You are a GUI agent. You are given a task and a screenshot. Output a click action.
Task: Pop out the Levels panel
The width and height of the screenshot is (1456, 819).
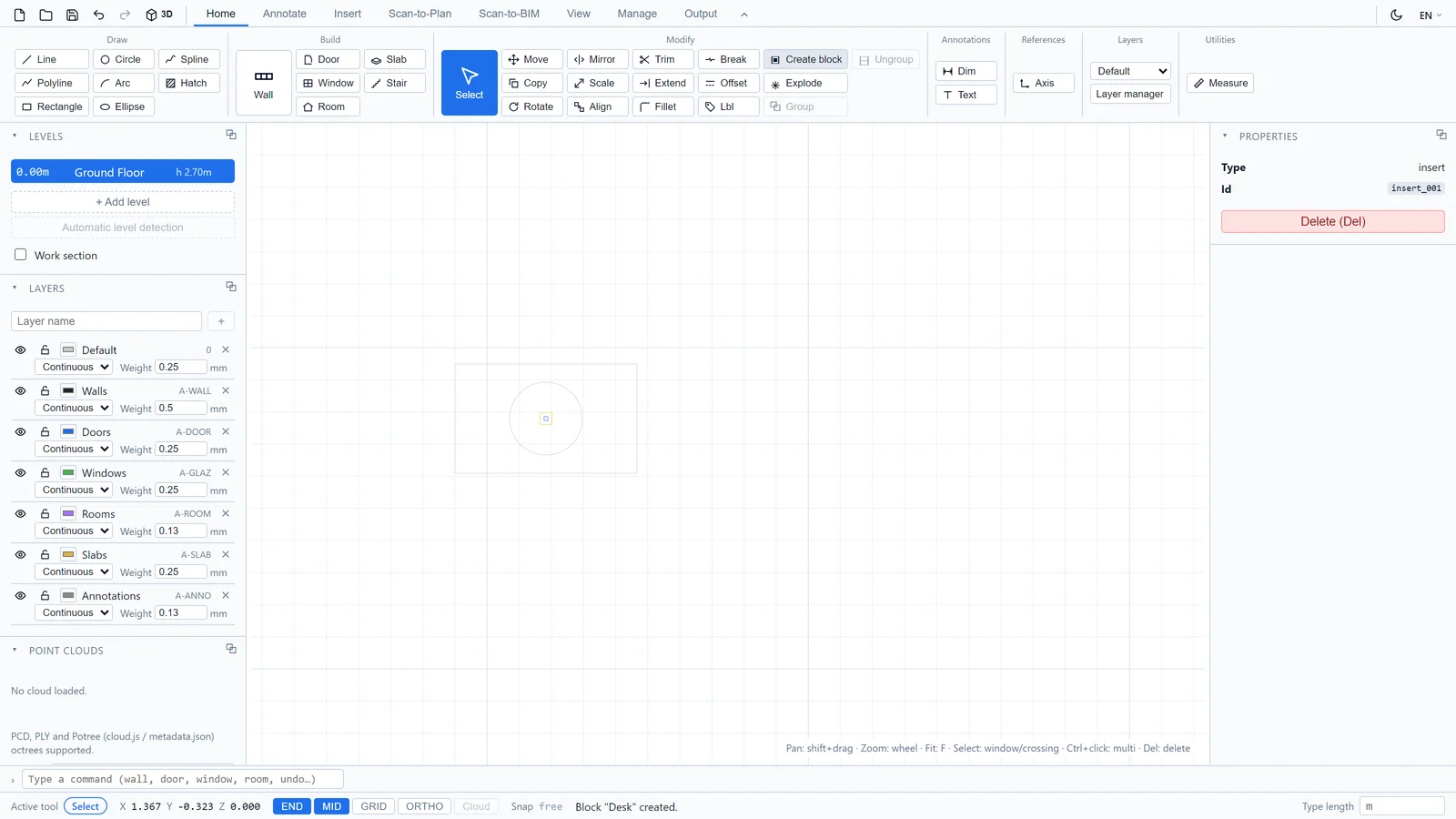pos(231,135)
